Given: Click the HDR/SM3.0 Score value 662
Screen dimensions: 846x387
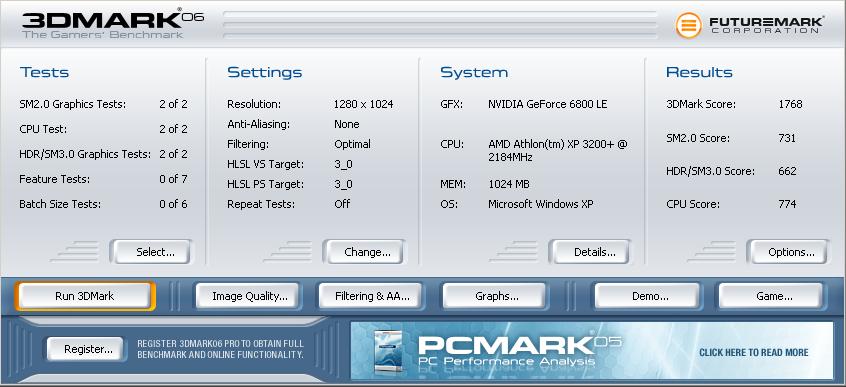Looking at the screenshot, I should 787,171.
